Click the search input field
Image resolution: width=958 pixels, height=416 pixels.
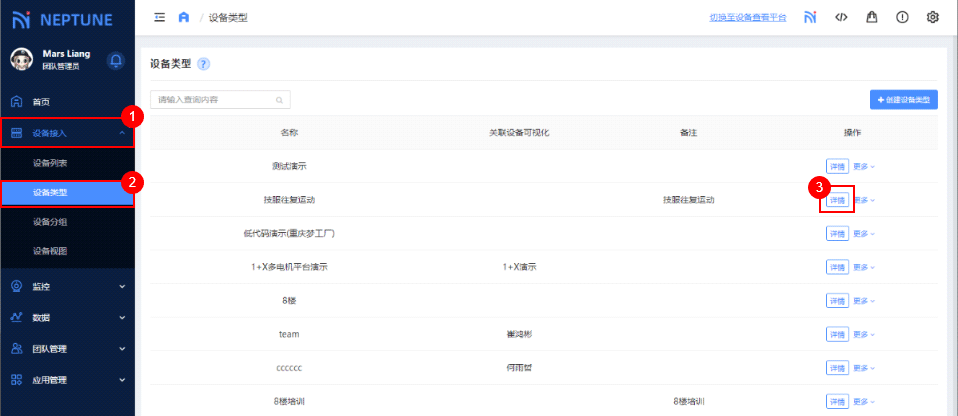(213, 100)
